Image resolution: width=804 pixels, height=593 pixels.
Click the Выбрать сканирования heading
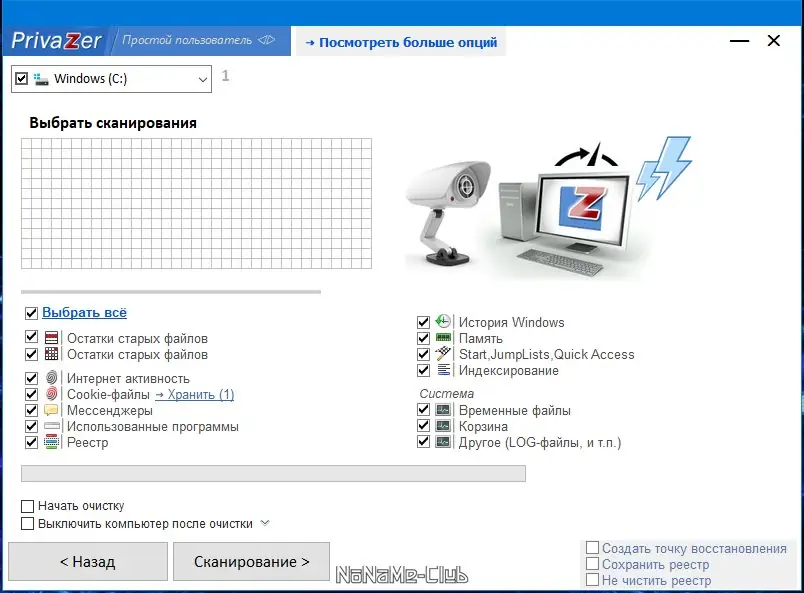(x=113, y=123)
